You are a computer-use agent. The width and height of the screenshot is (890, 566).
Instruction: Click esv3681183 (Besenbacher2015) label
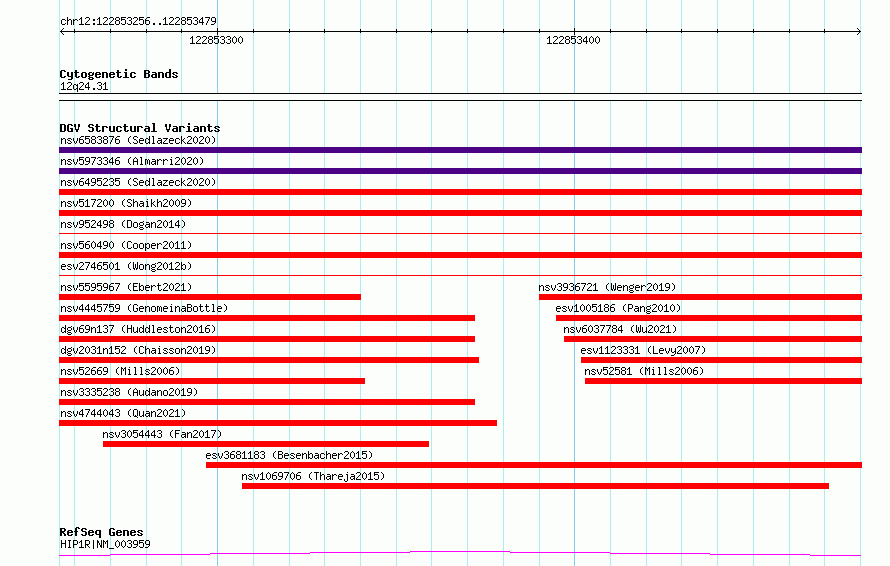[289, 455]
